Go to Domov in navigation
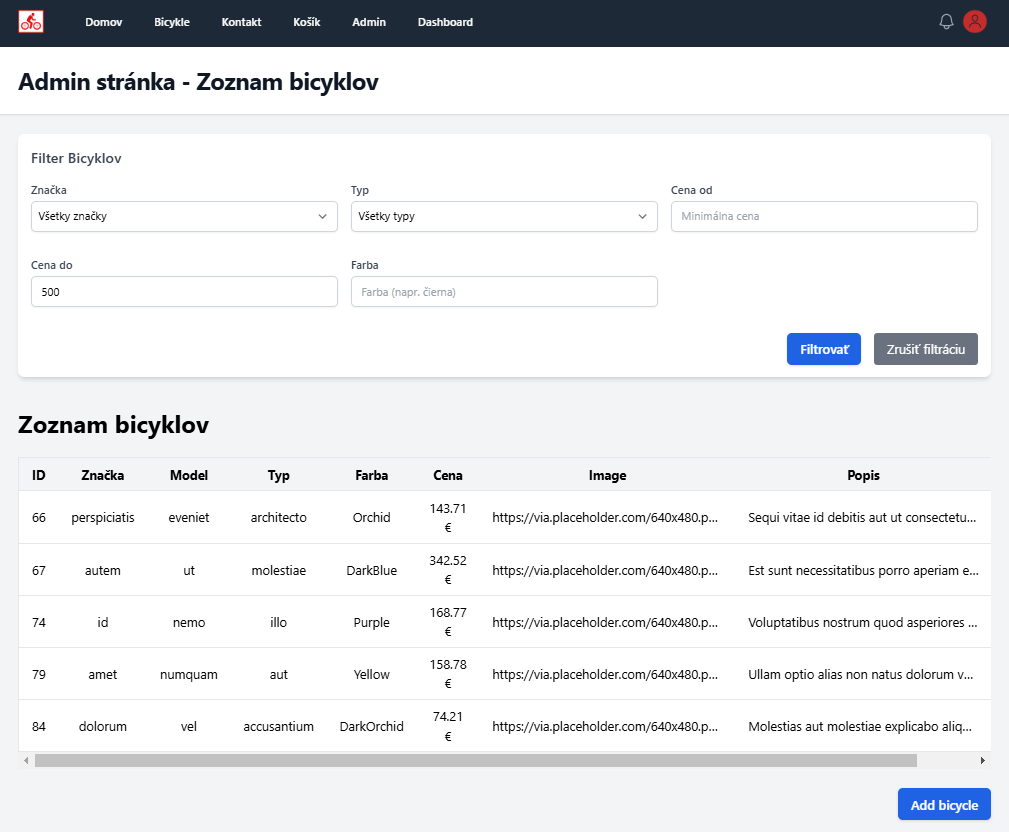1009x832 pixels. tap(104, 22)
